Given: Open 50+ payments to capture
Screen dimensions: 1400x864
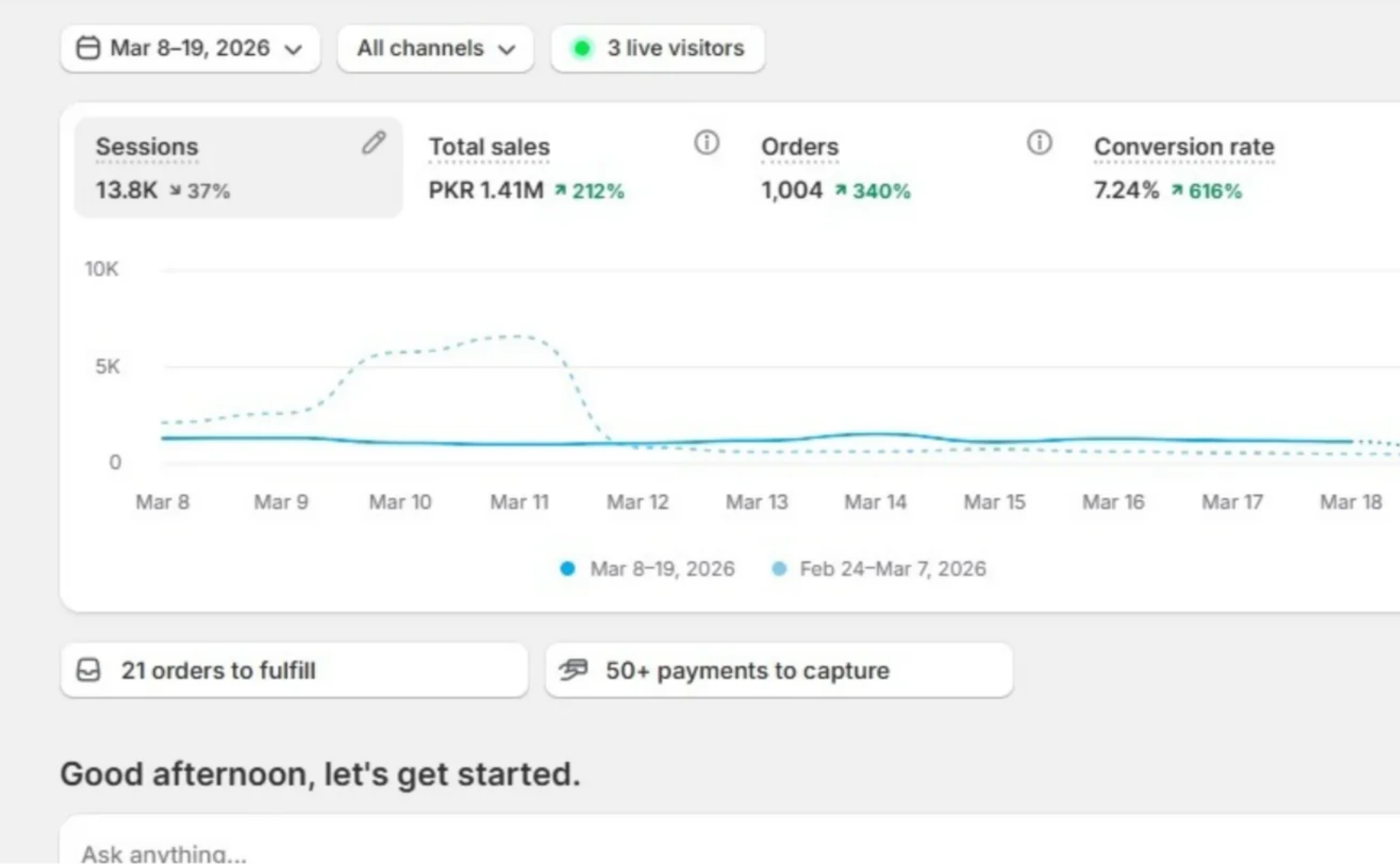Looking at the screenshot, I should coord(779,670).
